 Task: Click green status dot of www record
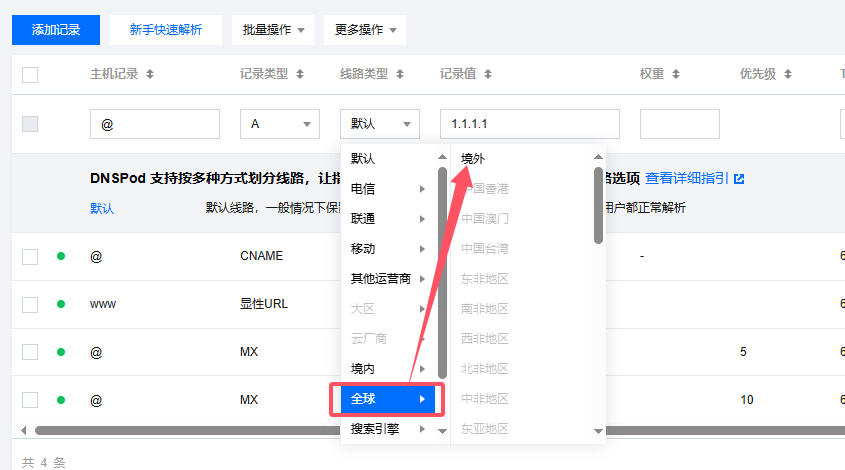(61, 304)
